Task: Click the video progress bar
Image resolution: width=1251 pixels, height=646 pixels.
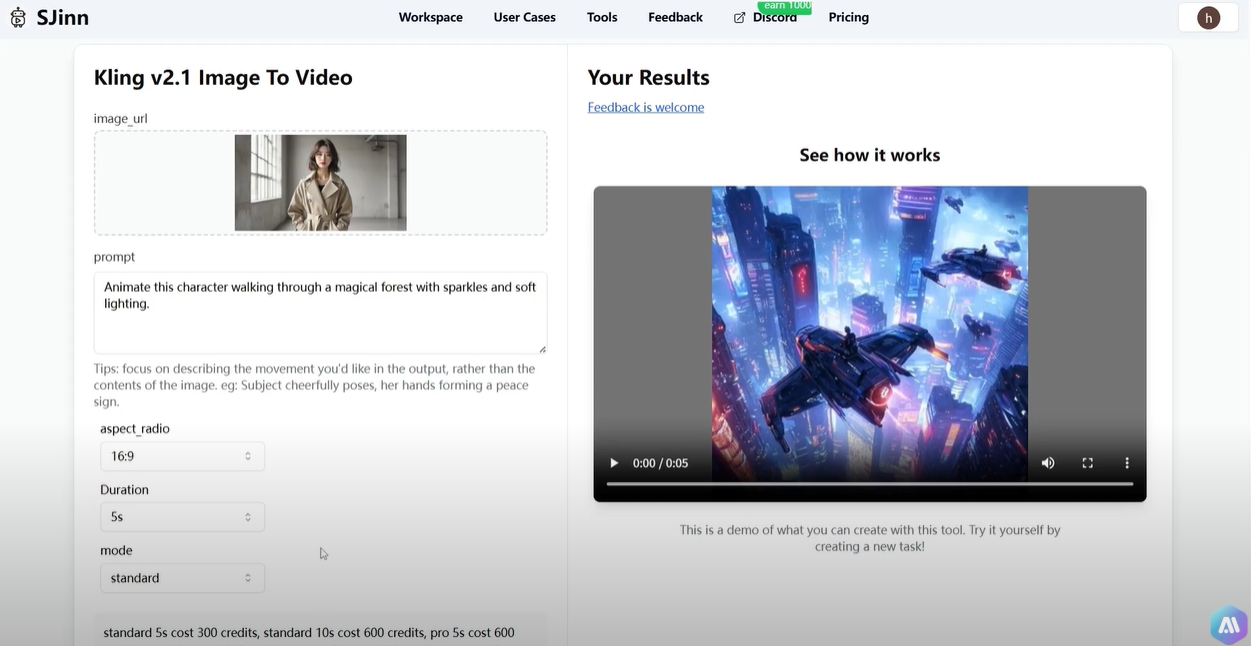Action: pos(870,484)
